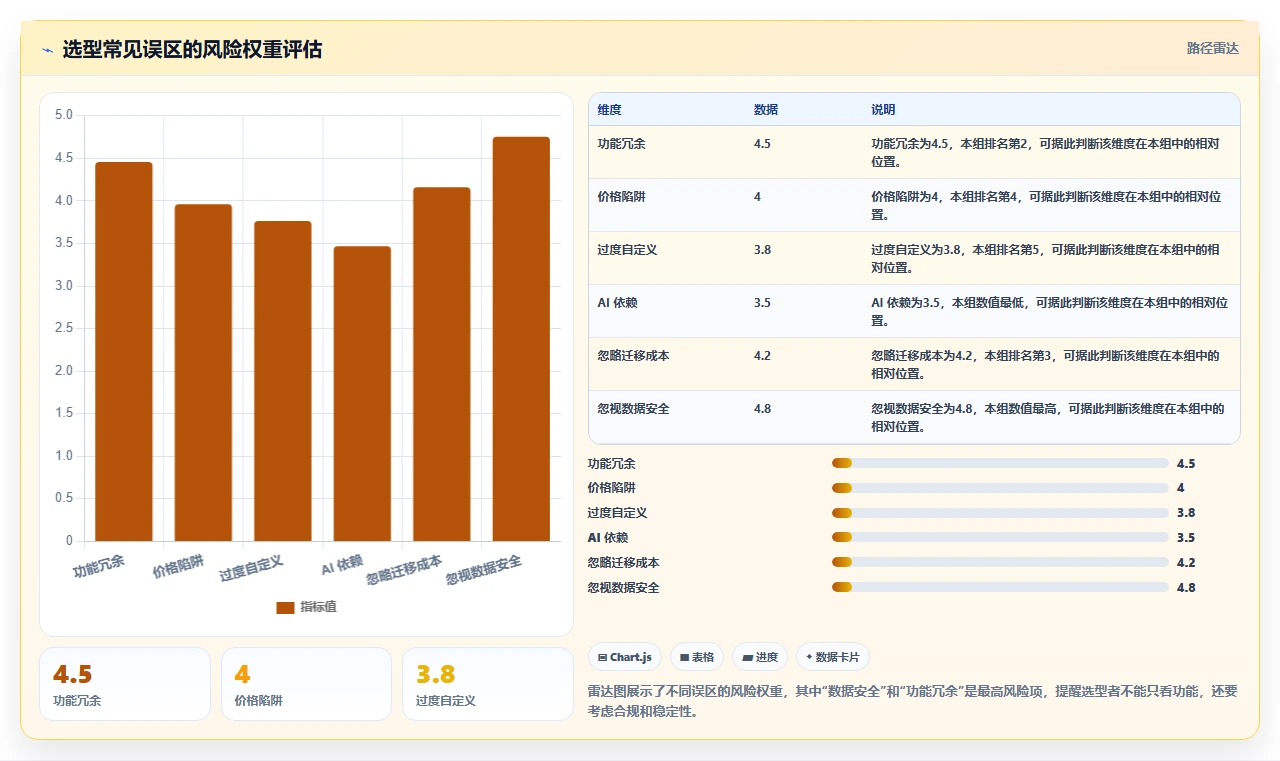Image resolution: width=1280 pixels, height=761 pixels.
Task: Click the 本组数值最高 description for 忽视数据安全
Action: tap(1048, 417)
